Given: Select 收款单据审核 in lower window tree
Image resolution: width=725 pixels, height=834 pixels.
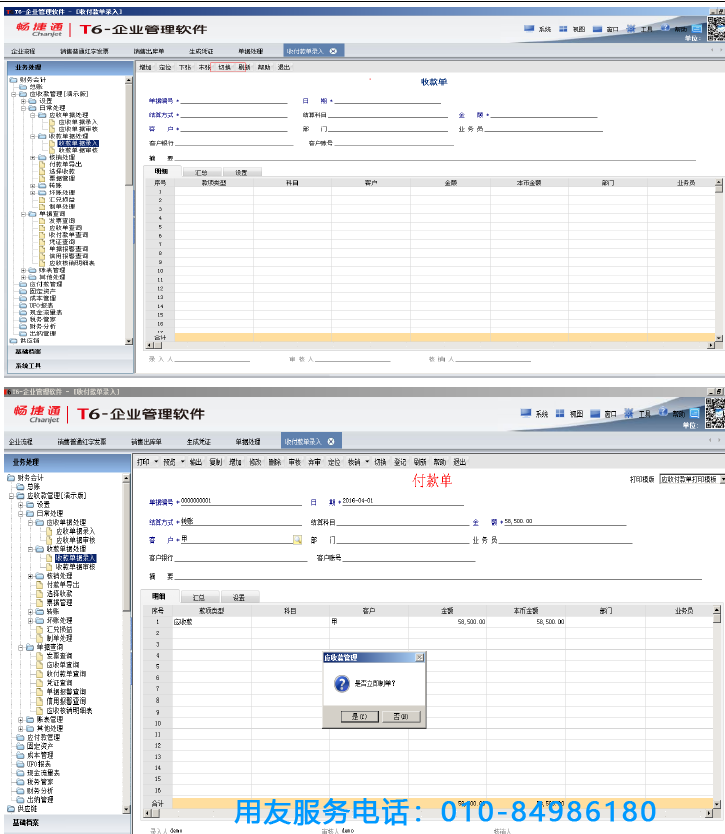Looking at the screenshot, I should click(x=76, y=567).
